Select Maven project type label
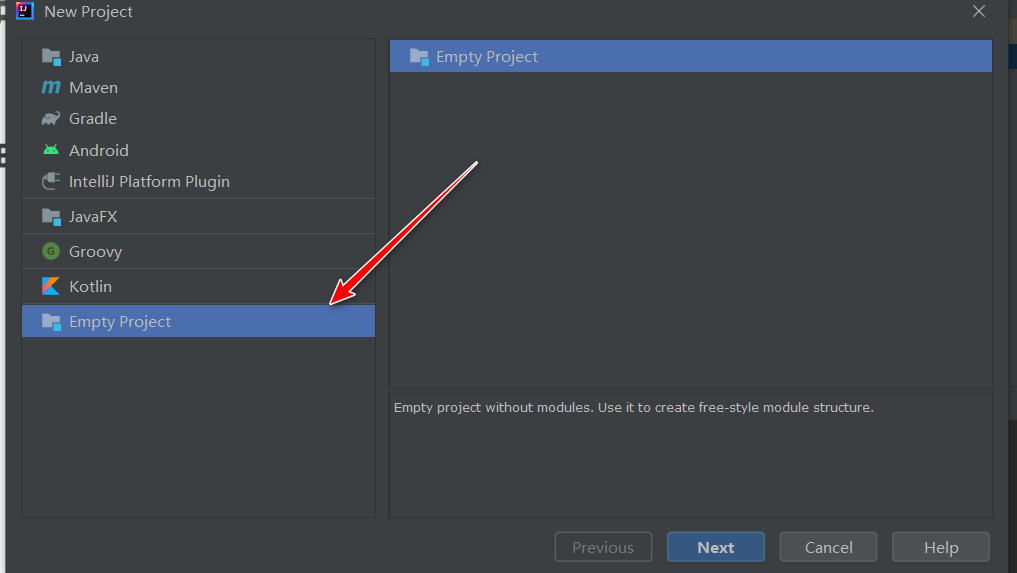Screen dimensions: 1017x573 tap(93, 88)
